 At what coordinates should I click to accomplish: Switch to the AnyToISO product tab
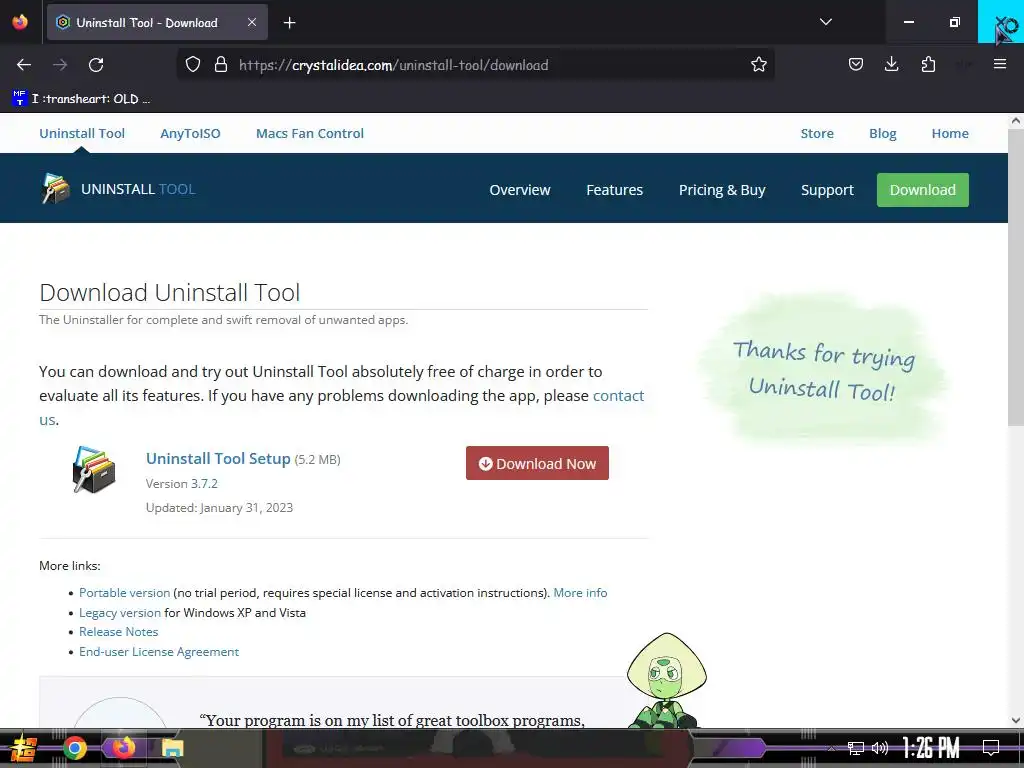point(190,133)
